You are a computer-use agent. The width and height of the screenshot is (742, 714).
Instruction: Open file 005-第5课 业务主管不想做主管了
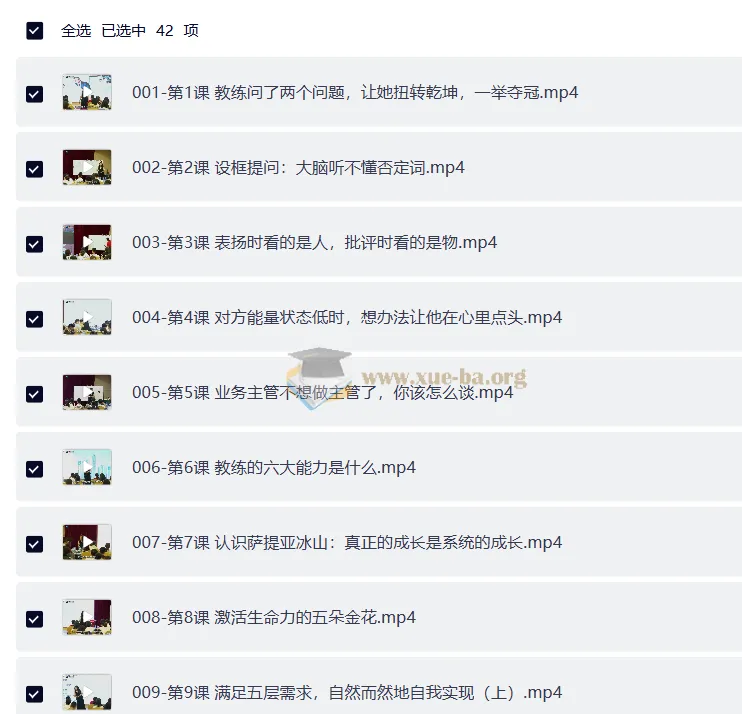tap(322, 392)
